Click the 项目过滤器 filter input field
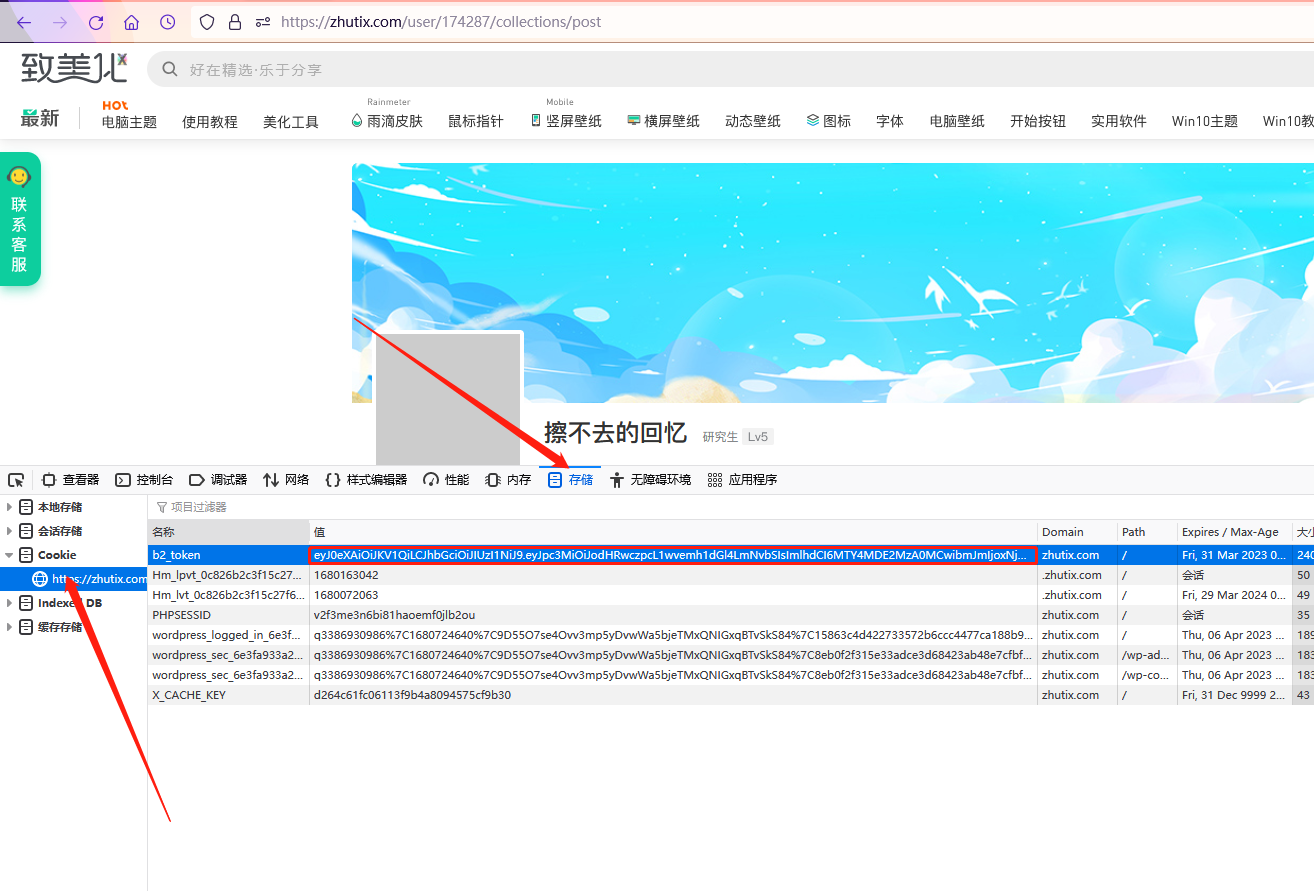The image size is (1314, 891). (600, 507)
